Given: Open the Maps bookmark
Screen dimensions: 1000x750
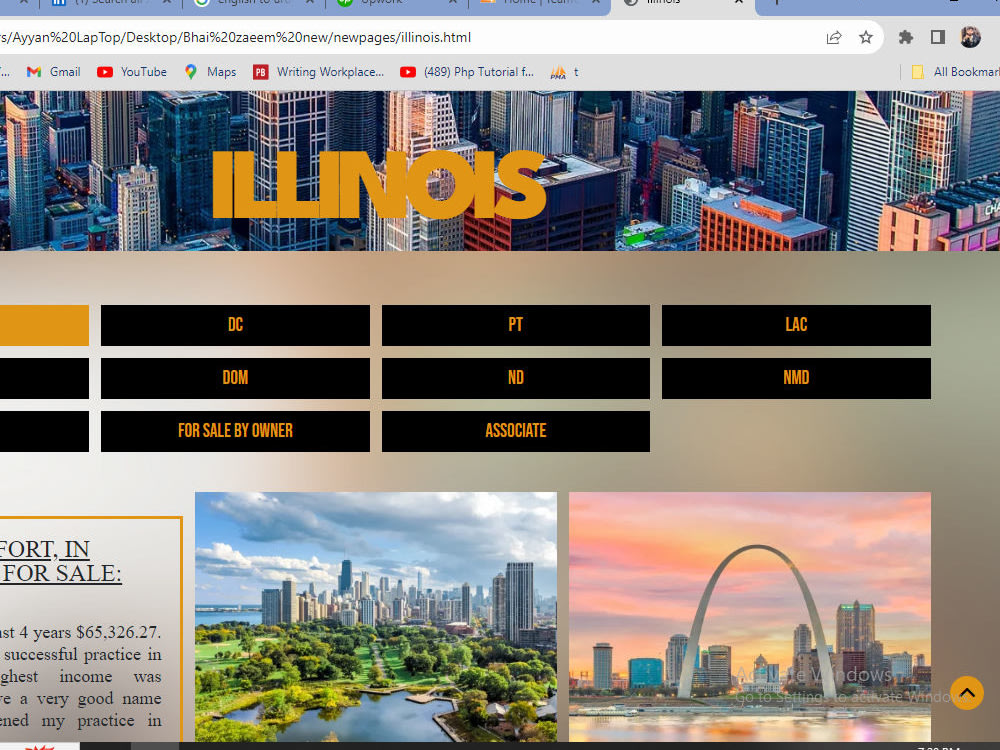Looking at the screenshot, I should tap(210, 72).
